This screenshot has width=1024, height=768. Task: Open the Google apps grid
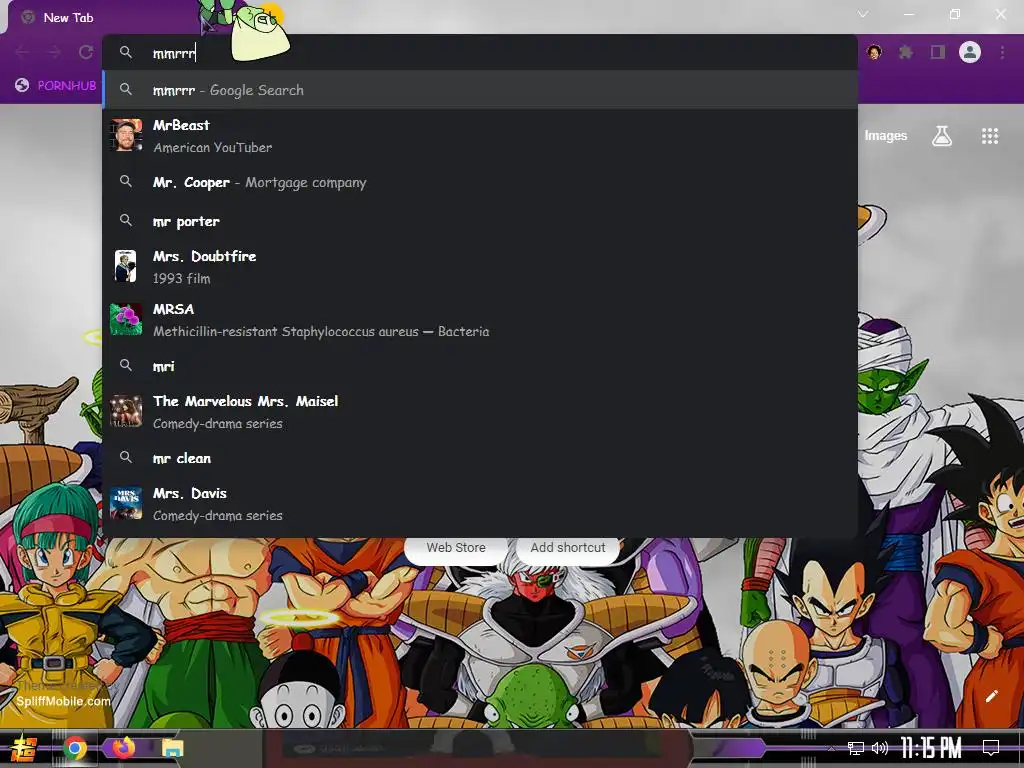coord(990,136)
